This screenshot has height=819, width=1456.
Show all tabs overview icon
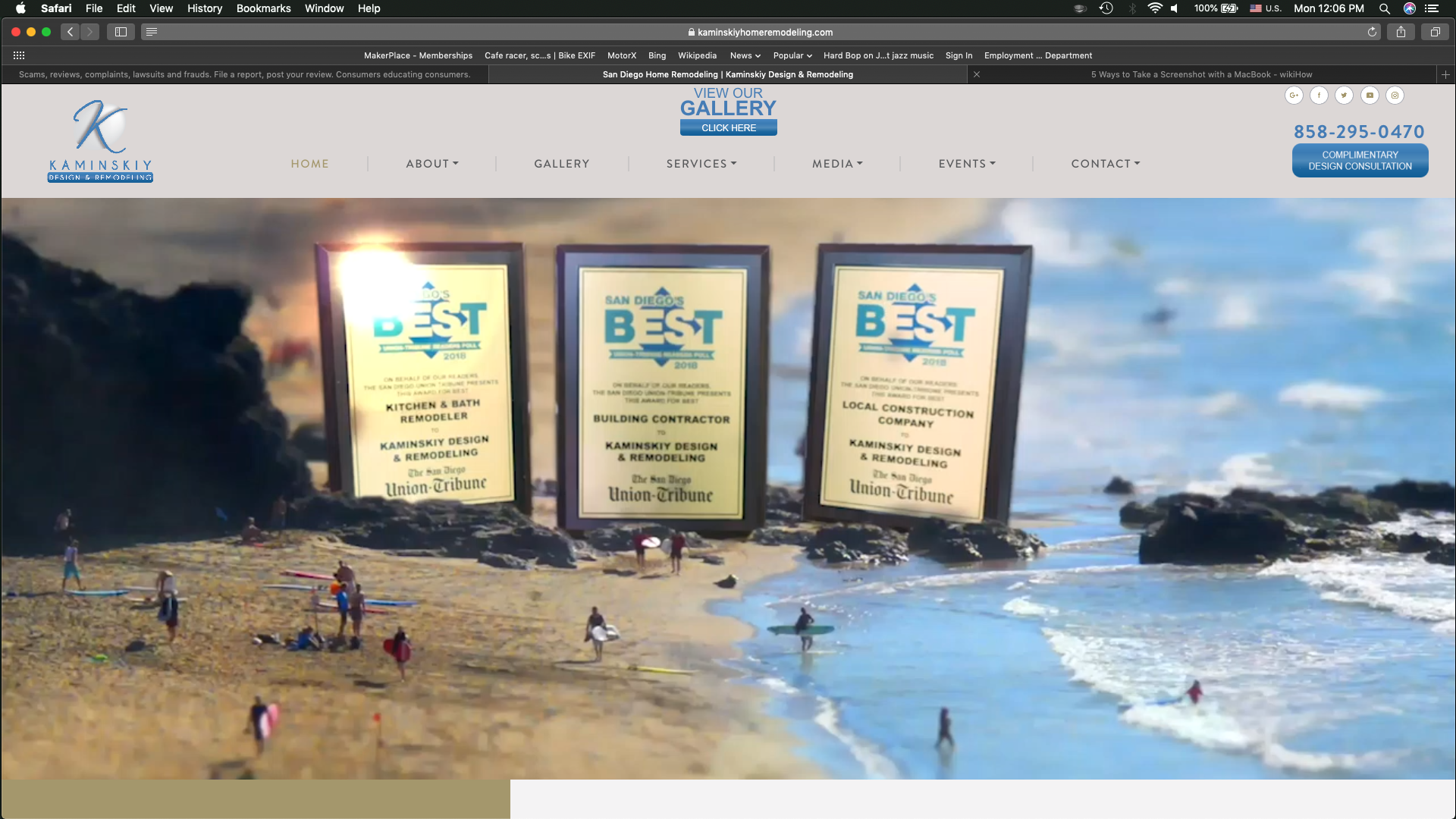tap(1435, 32)
